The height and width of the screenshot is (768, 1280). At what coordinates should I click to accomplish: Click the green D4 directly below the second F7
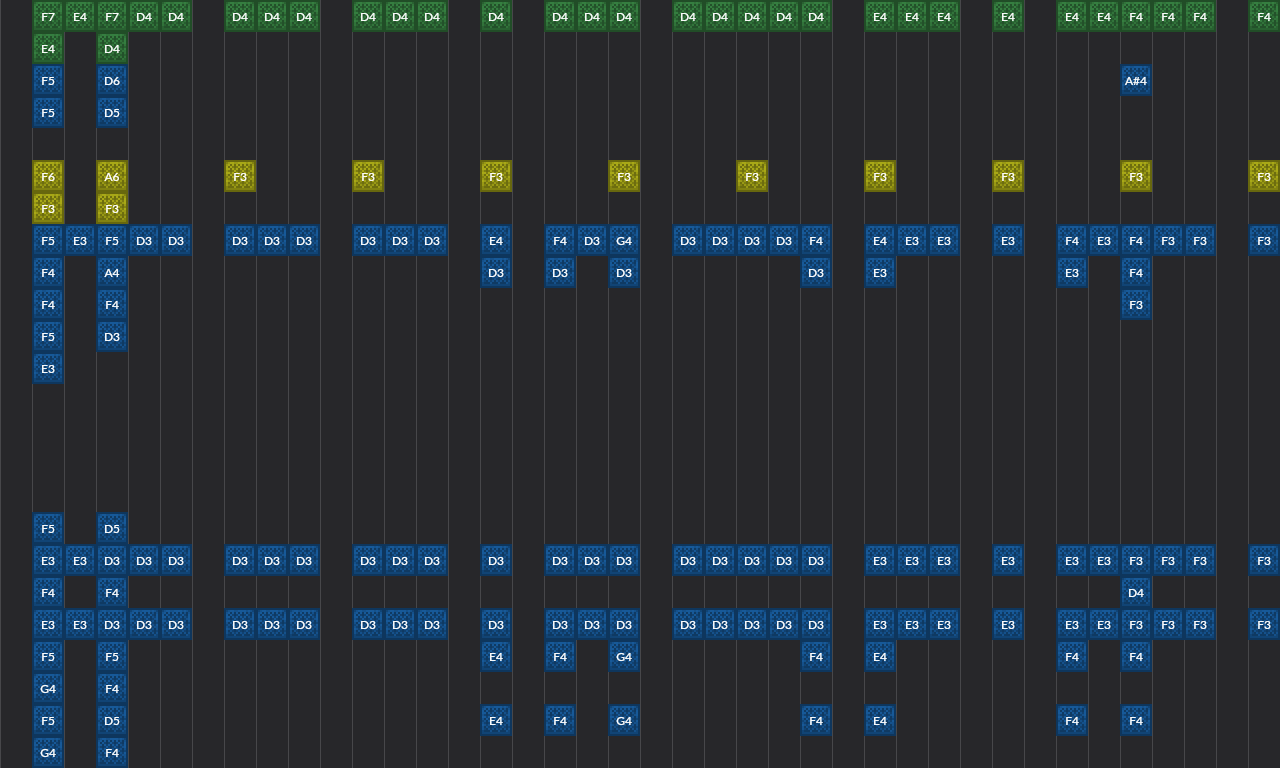click(112, 49)
